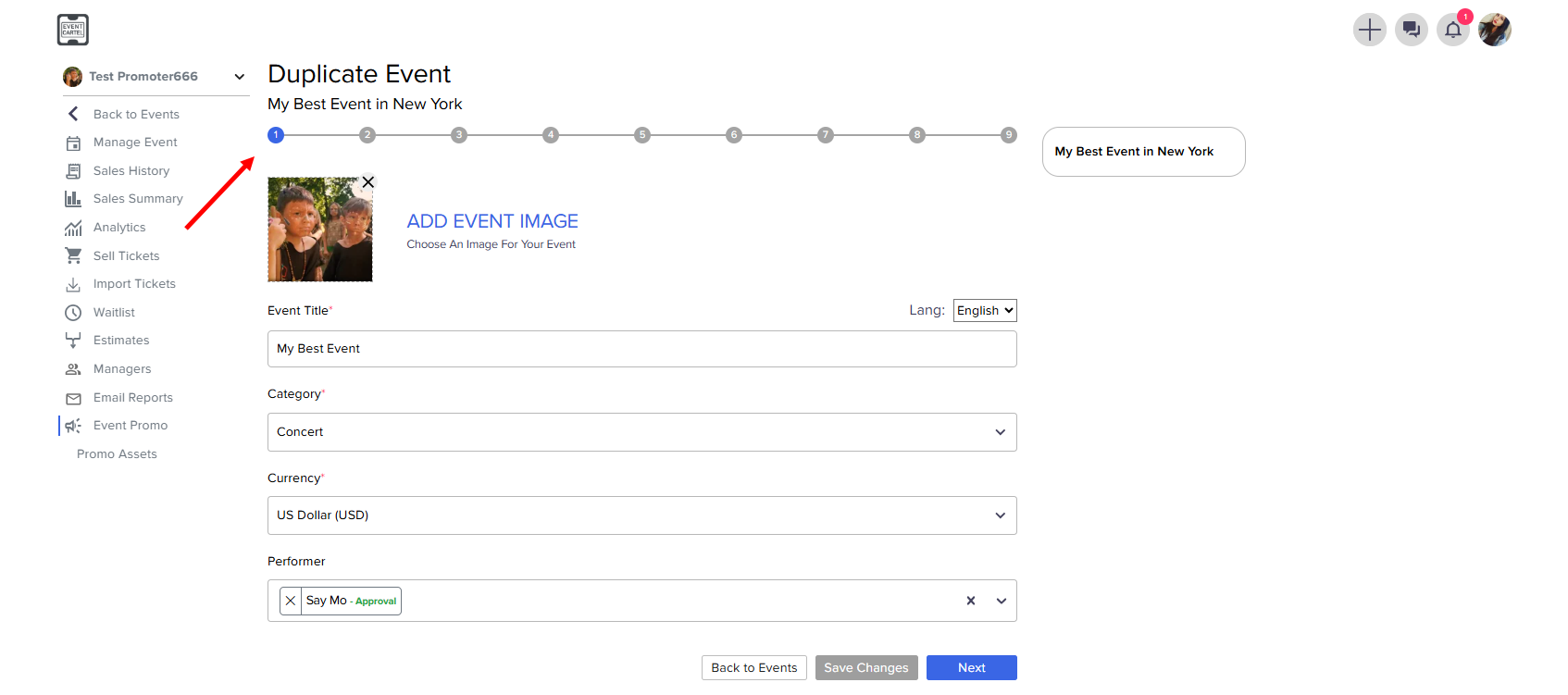
Task: Jump to step 4 in progress tracker
Action: (551, 135)
